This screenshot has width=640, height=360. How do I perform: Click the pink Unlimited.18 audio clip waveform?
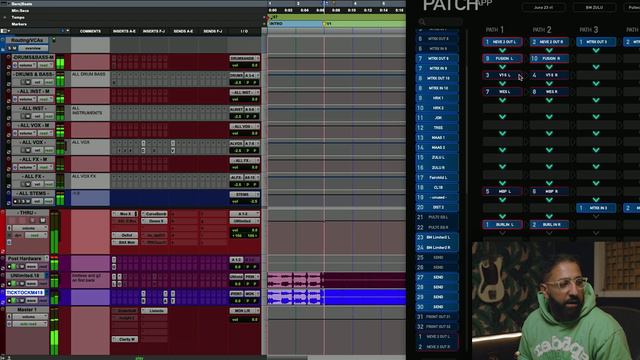[295, 280]
